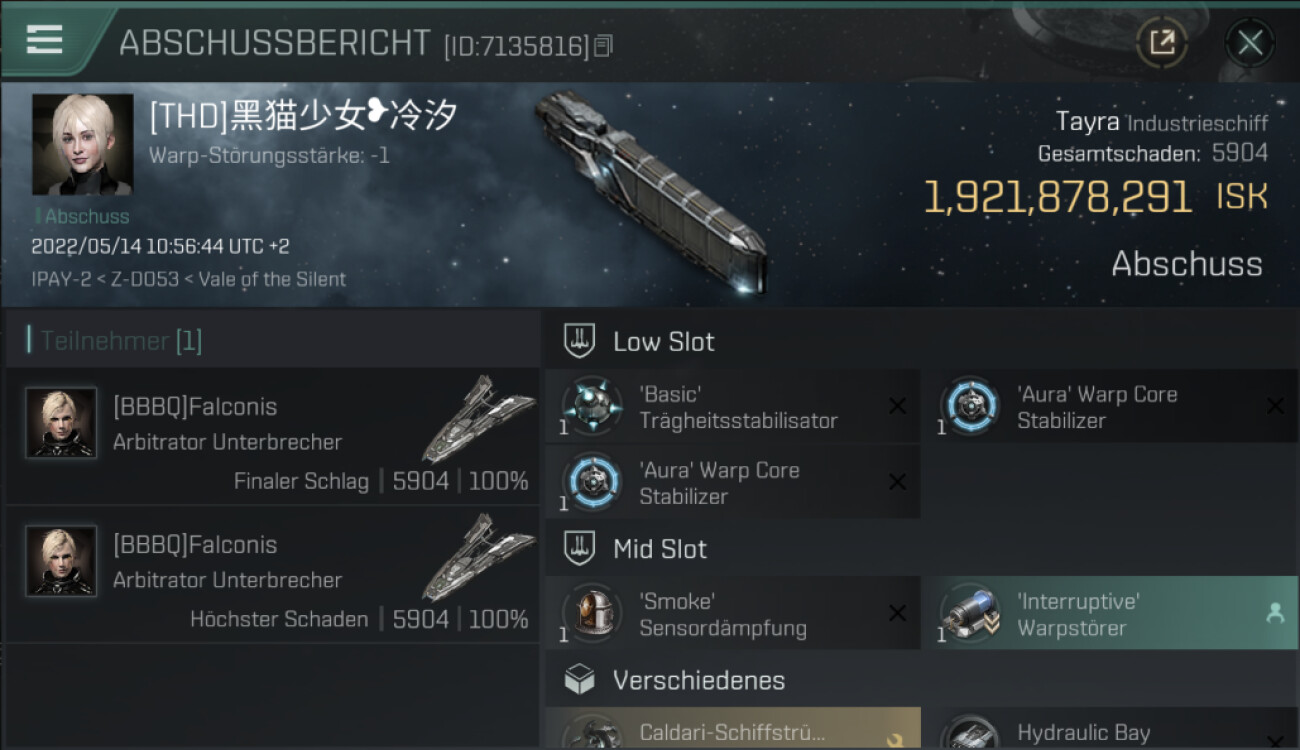Viewport: 1300px width, 750px height.
Task: Close the Abschussbericht window
Action: 1250,42
